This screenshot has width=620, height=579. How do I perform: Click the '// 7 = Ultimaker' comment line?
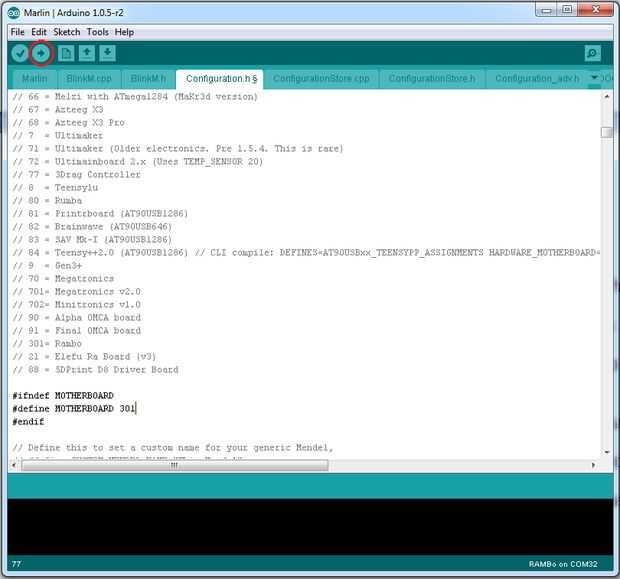tap(58, 135)
